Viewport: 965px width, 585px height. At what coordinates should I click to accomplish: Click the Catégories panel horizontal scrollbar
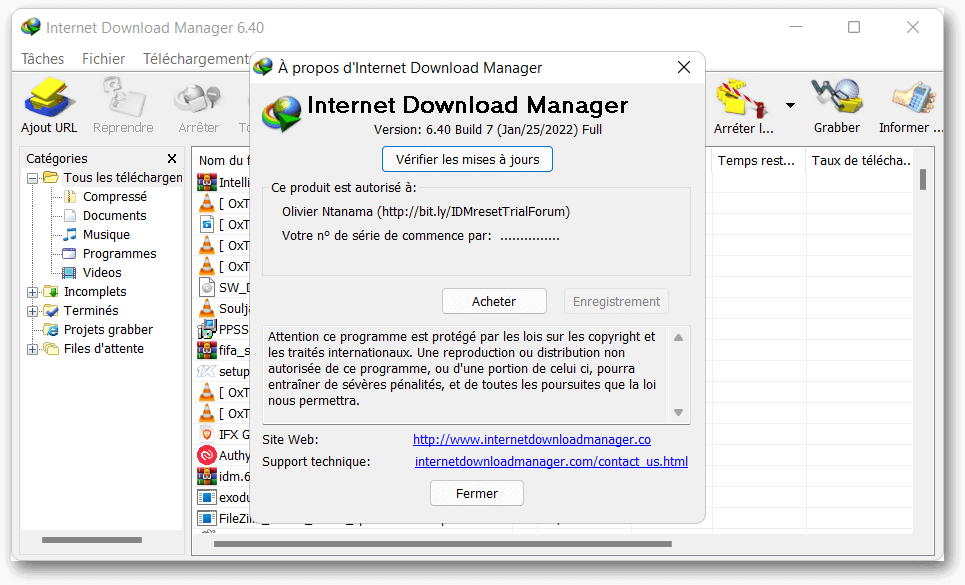point(92,540)
